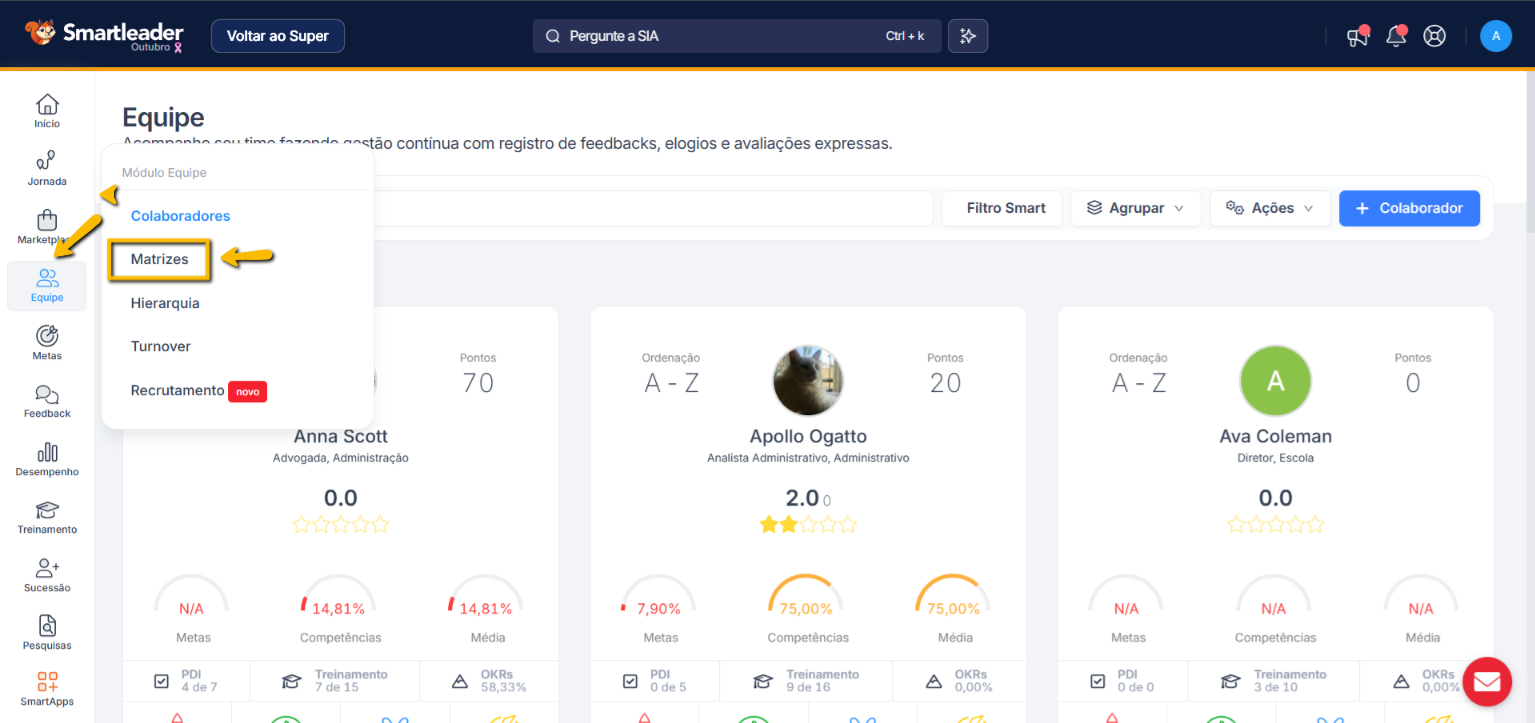This screenshot has height=723, width=1535.
Task: Click the Voltar ao Super button
Action: coord(277,36)
